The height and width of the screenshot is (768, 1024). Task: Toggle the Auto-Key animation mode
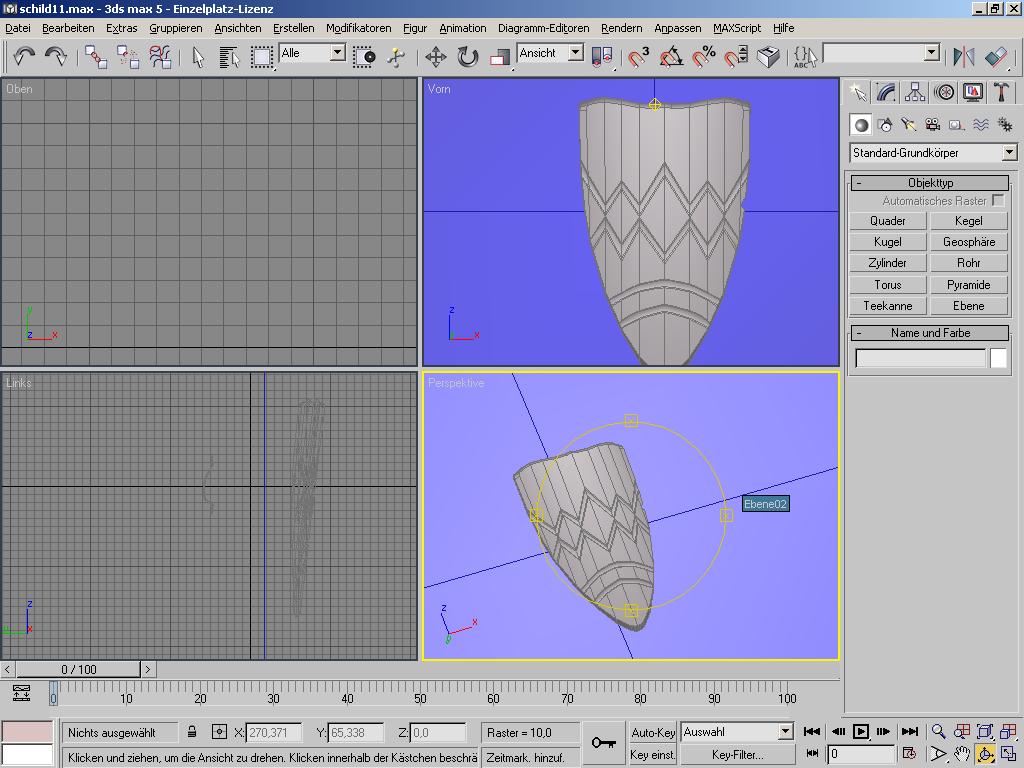pyautogui.click(x=653, y=732)
